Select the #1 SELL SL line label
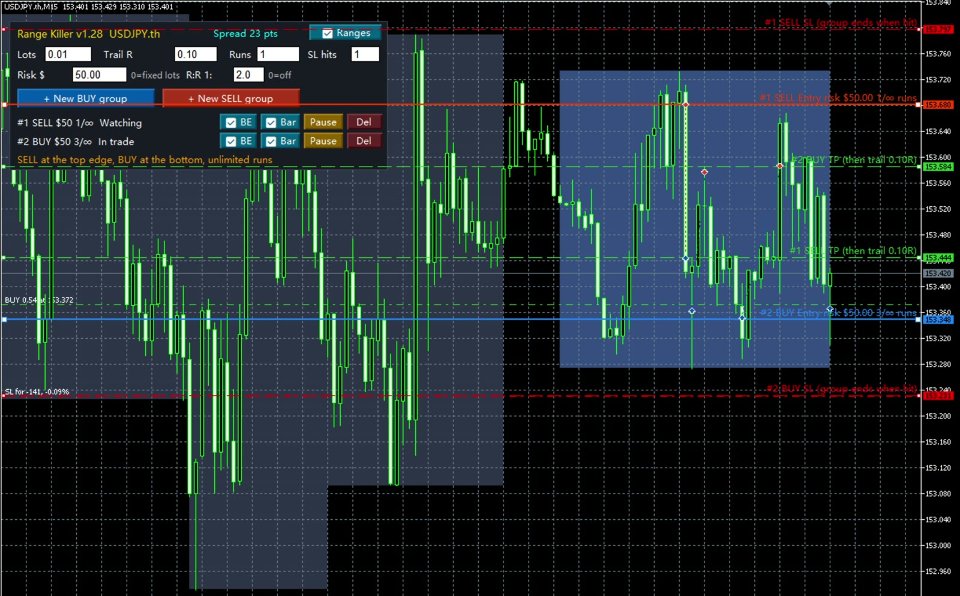This screenshot has width=960, height=596. [841, 23]
